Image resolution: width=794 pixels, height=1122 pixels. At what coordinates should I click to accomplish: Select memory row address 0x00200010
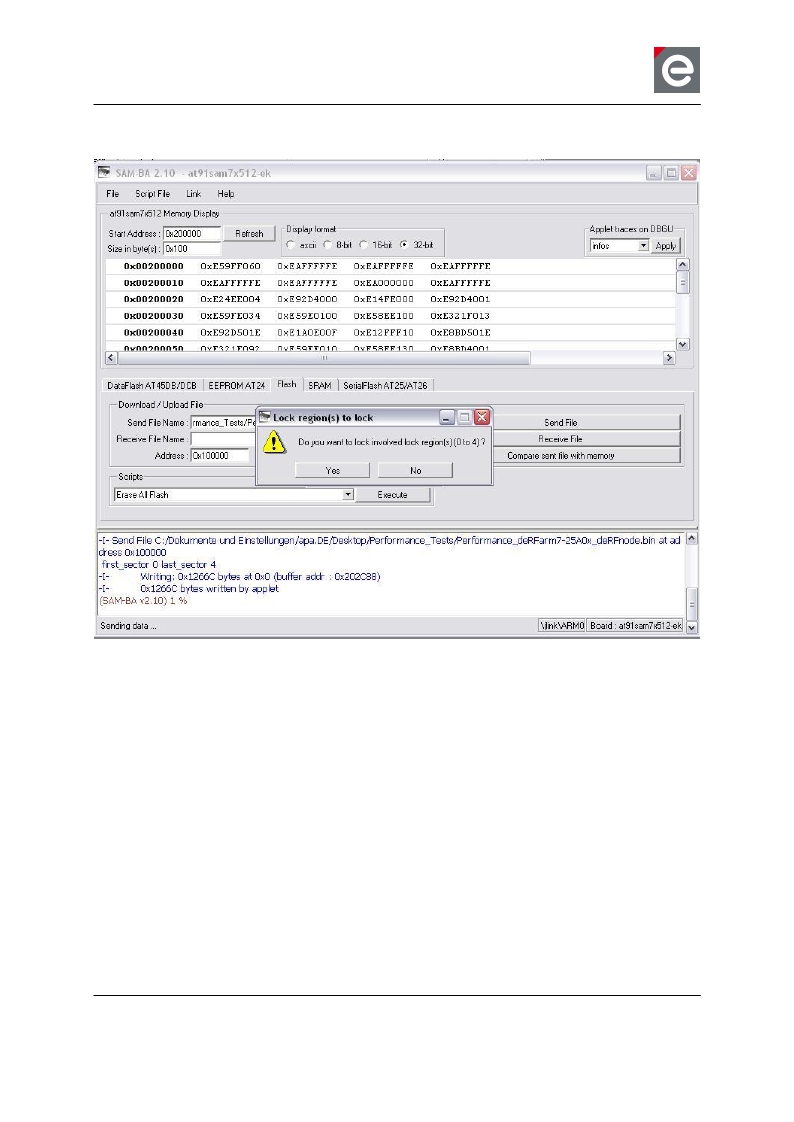[154, 283]
